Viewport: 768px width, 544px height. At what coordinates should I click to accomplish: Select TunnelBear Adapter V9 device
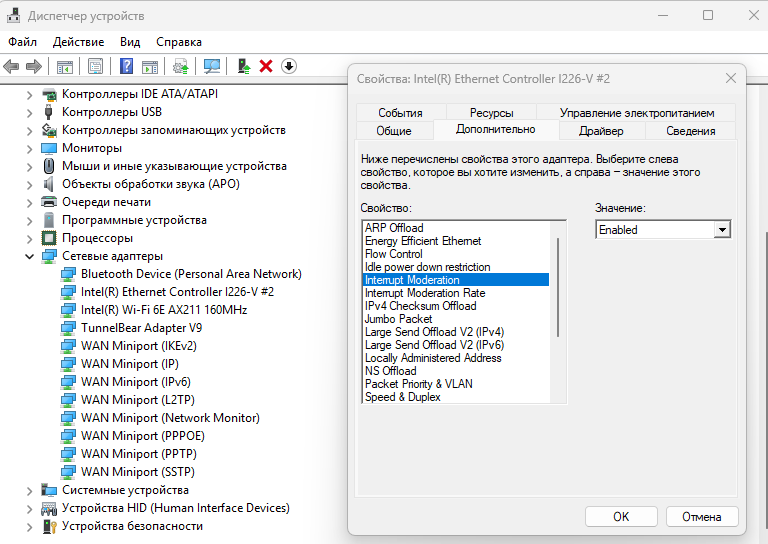141,328
